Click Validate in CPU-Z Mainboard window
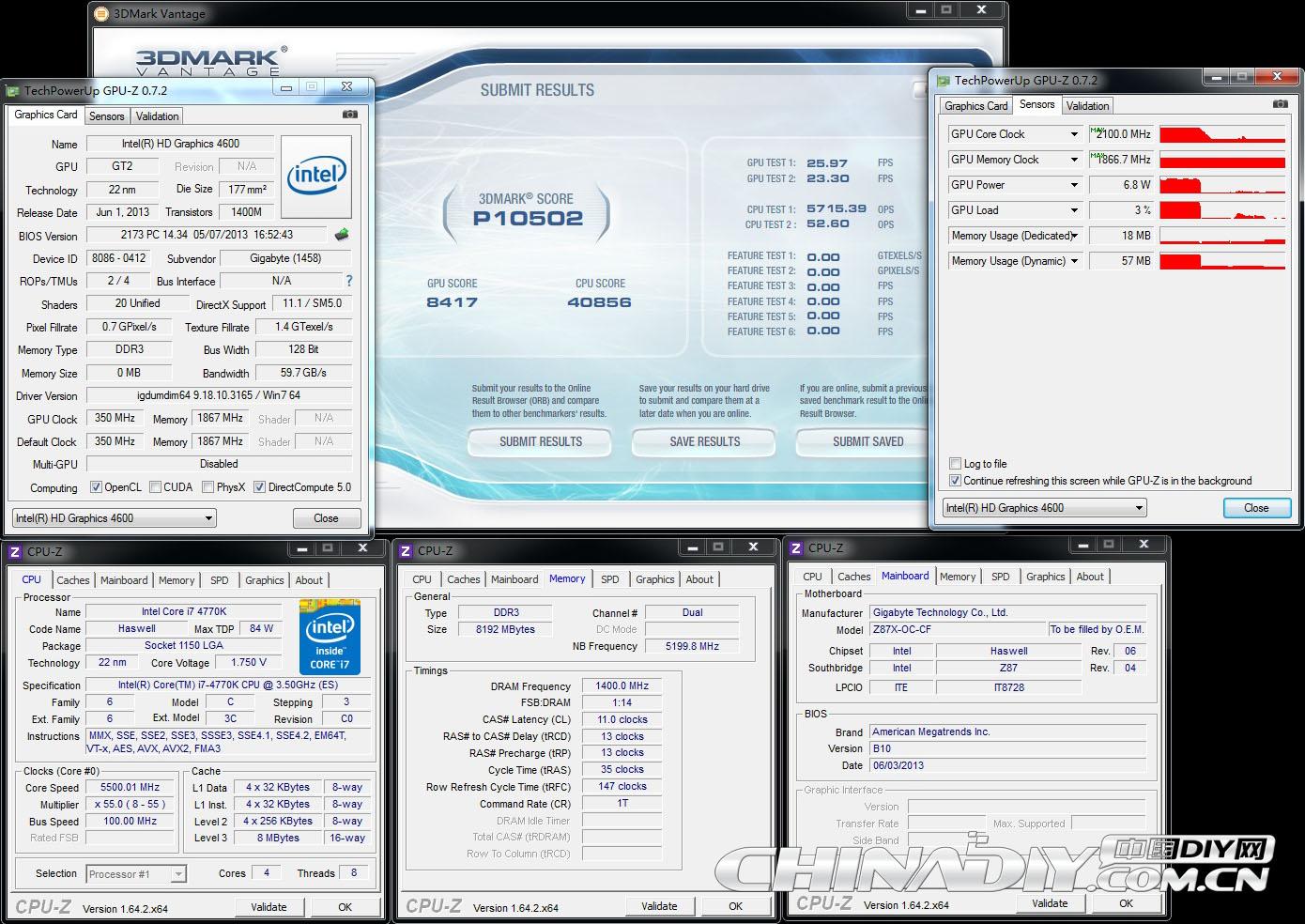This screenshot has height=924, width=1305. click(x=1050, y=903)
